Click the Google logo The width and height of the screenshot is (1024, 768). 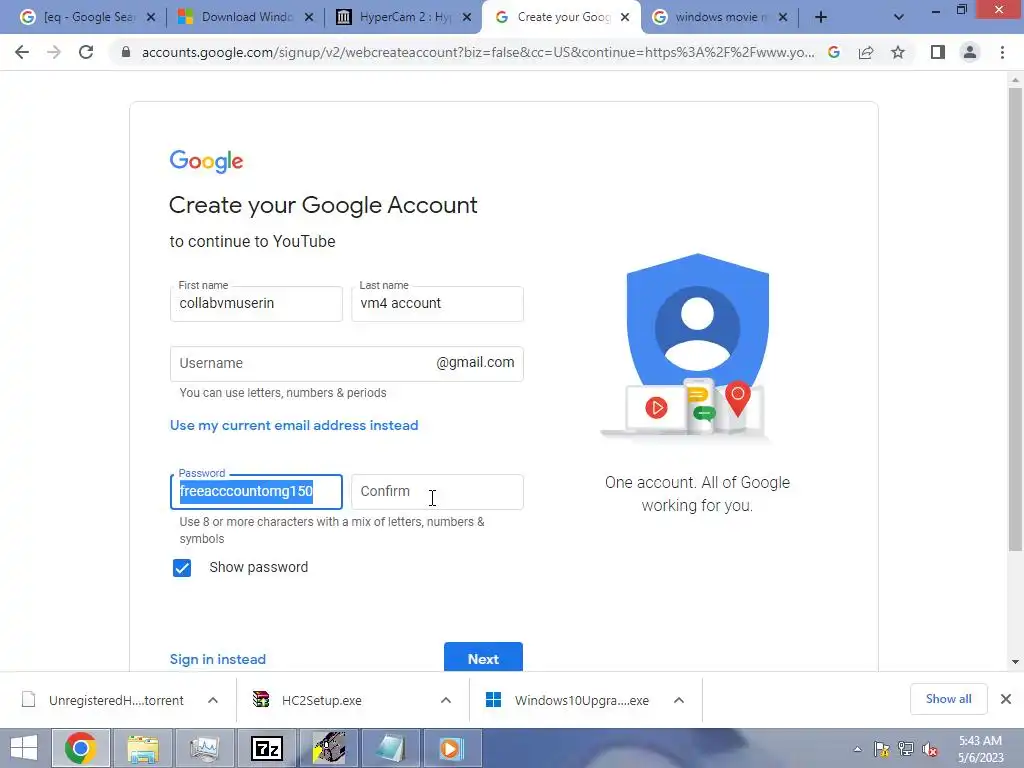click(206, 161)
